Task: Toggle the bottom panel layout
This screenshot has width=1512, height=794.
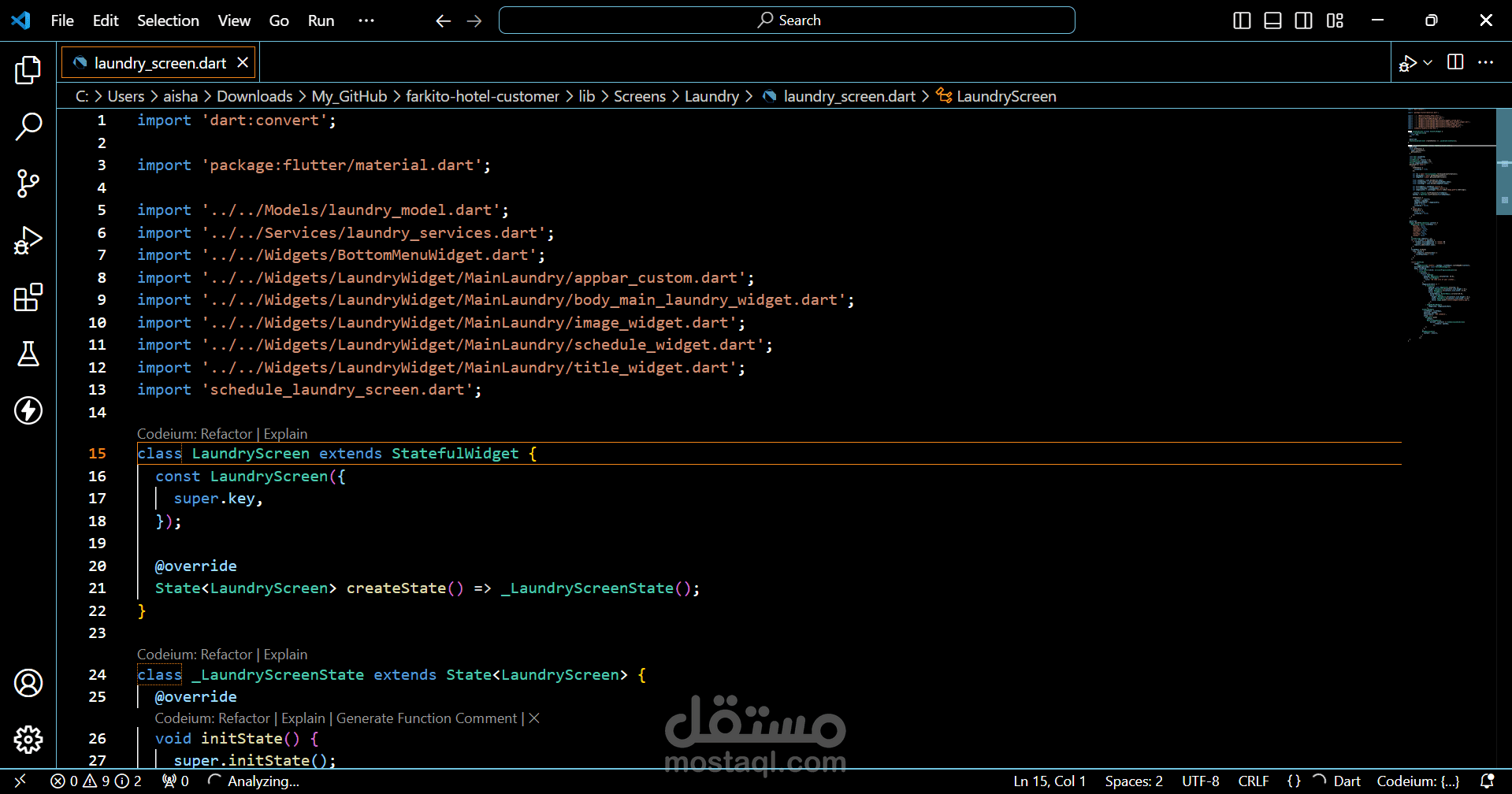Action: (x=1272, y=20)
